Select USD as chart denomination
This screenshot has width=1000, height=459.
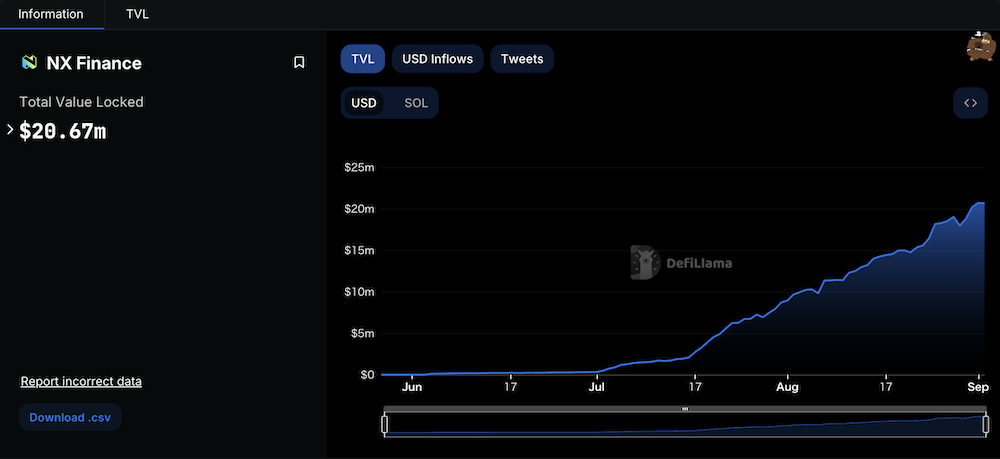(x=364, y=103)
